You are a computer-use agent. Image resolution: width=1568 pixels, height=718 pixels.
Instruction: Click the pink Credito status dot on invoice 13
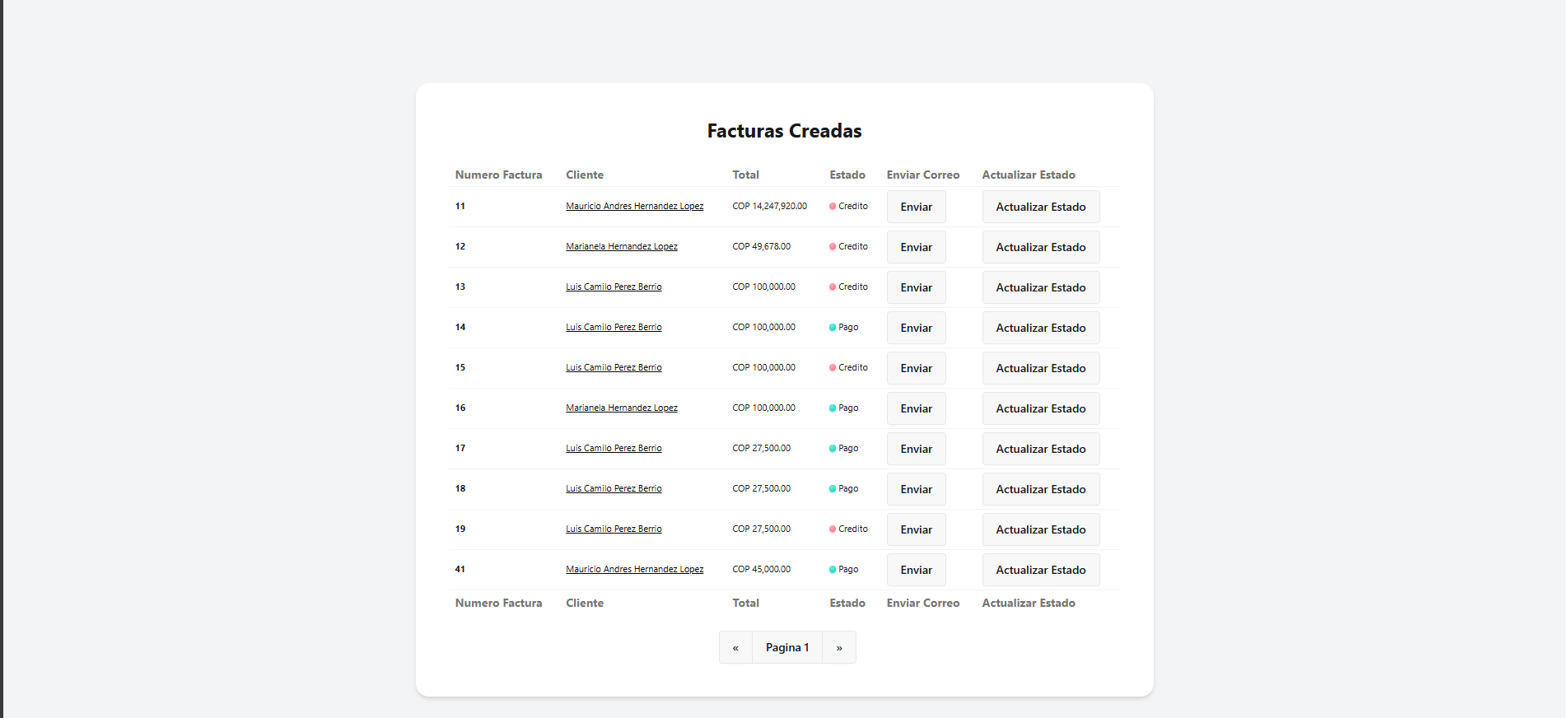833,287
